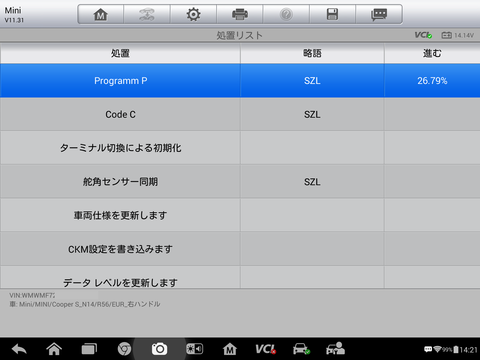Open vehicle diagnostics shortcut car icon
Viewport: 480px width, 360px height.
[x=301, y=349]
